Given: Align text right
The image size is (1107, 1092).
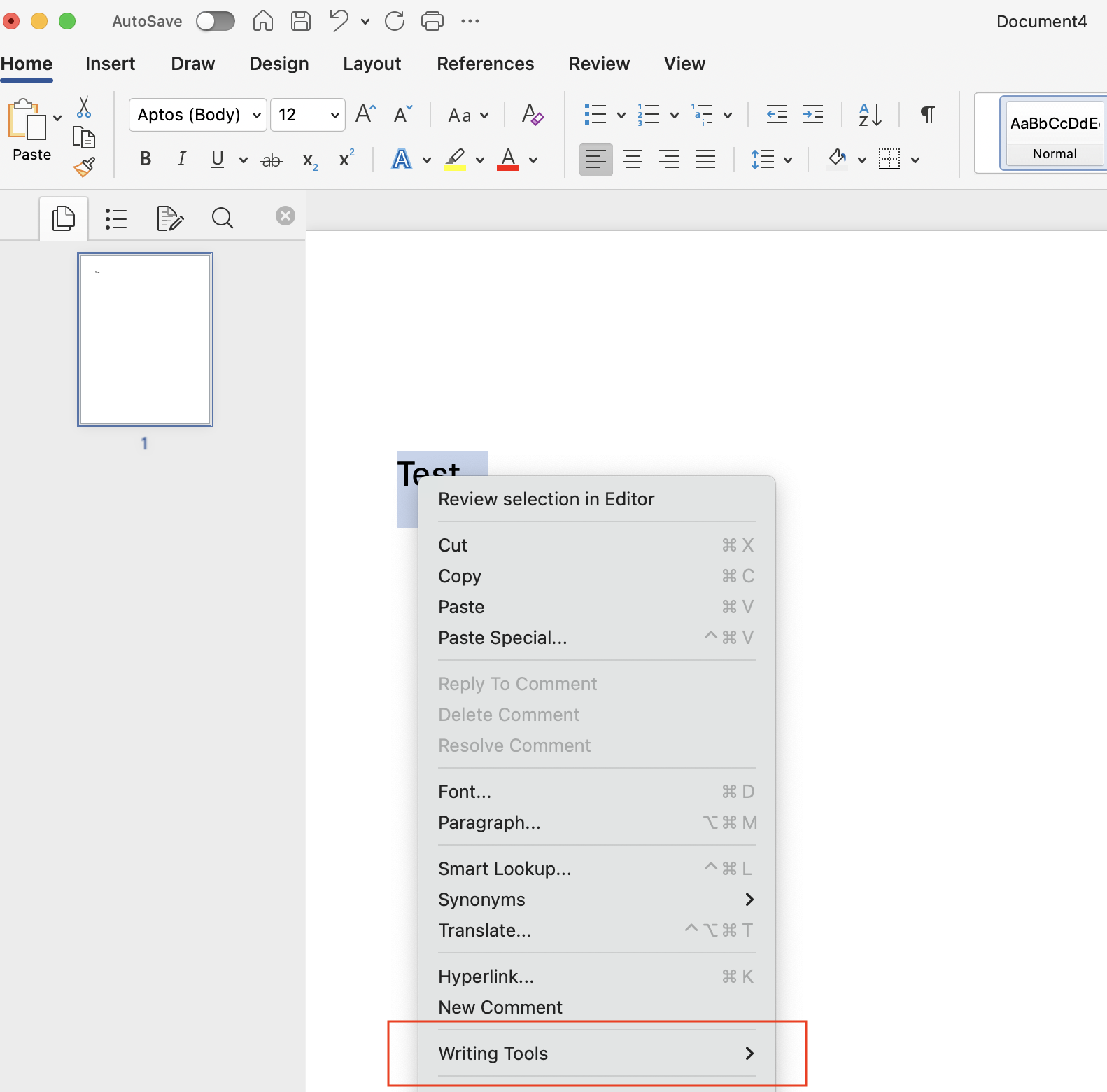Looking at the screenshot, I should coord(669,160).
